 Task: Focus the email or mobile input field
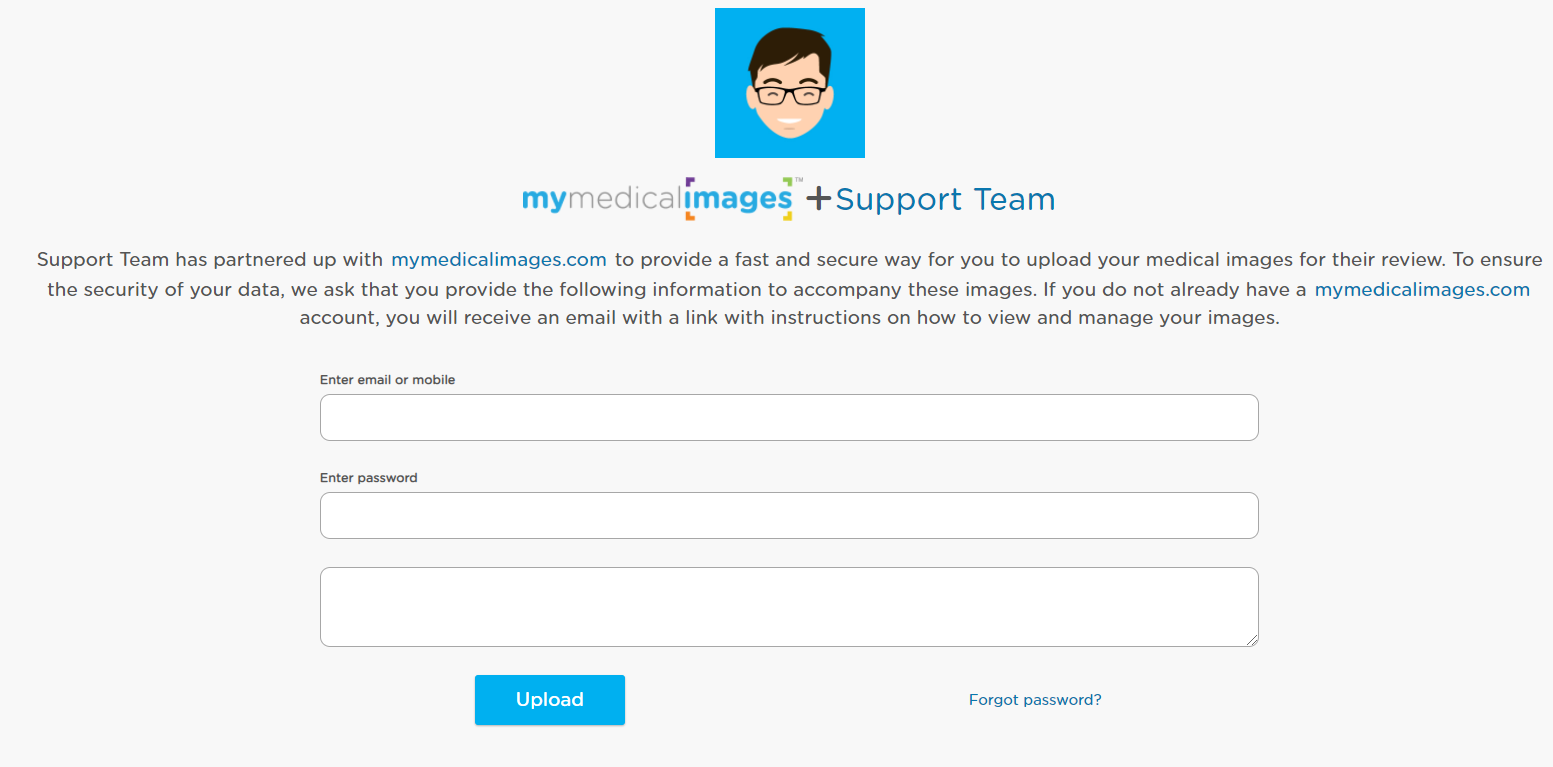coord(788,417)
